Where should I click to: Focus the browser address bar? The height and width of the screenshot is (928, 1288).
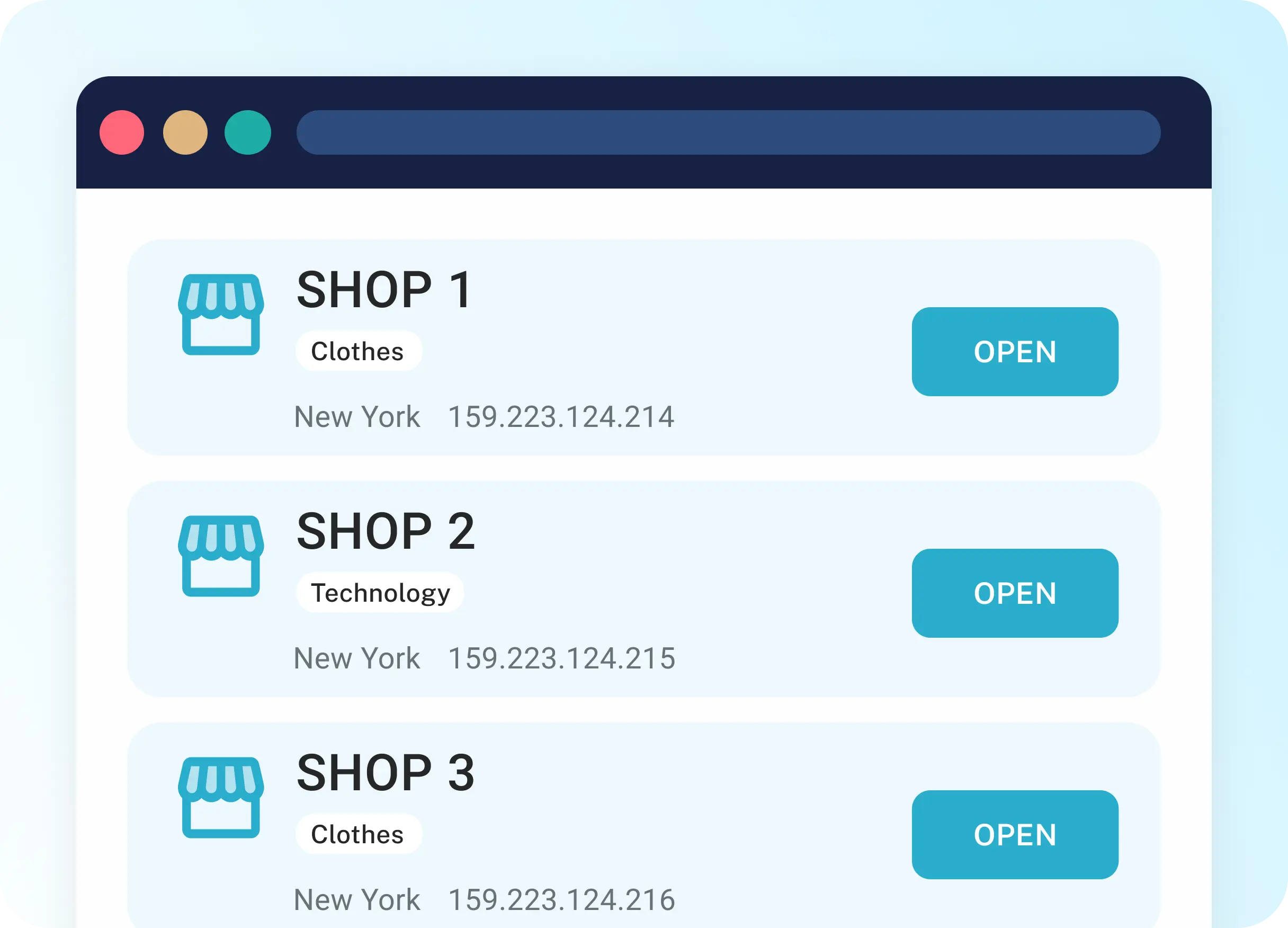point(728,132)
